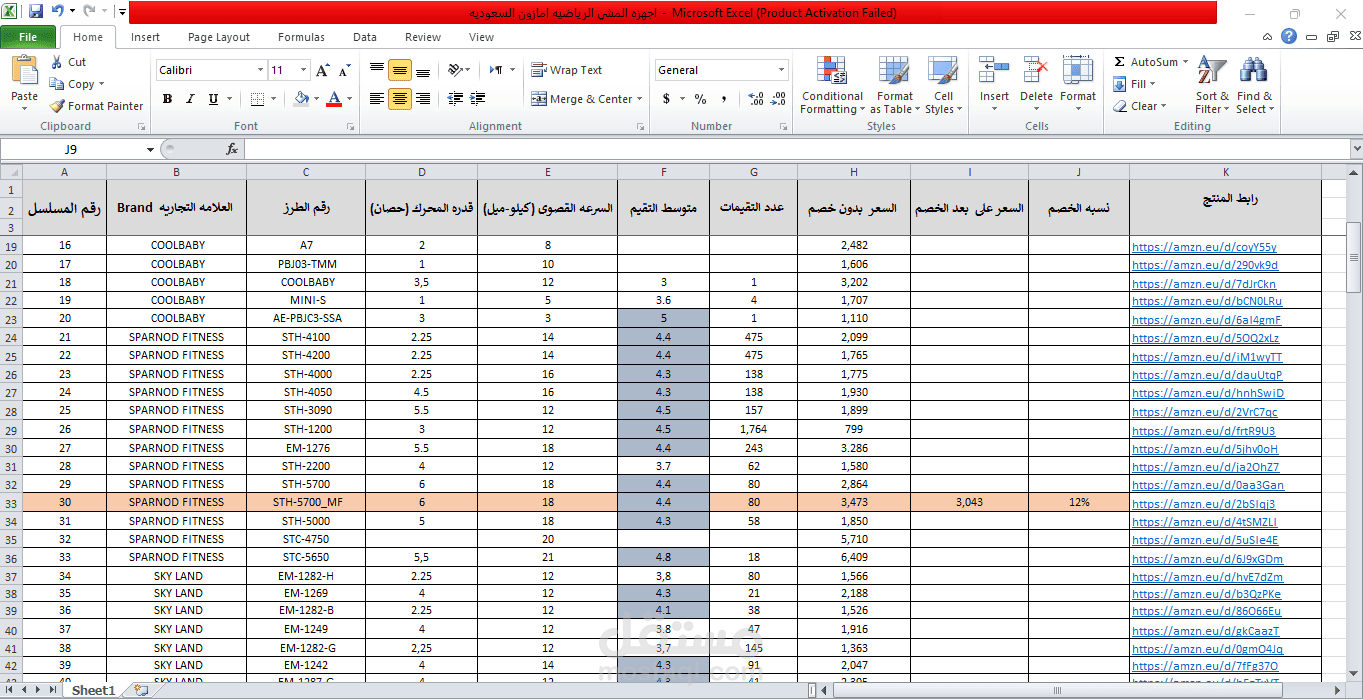Viewport: 1363px width, 700px height.
Task: Click the text direction icon in Alignment
Action: tap(496, 70)
